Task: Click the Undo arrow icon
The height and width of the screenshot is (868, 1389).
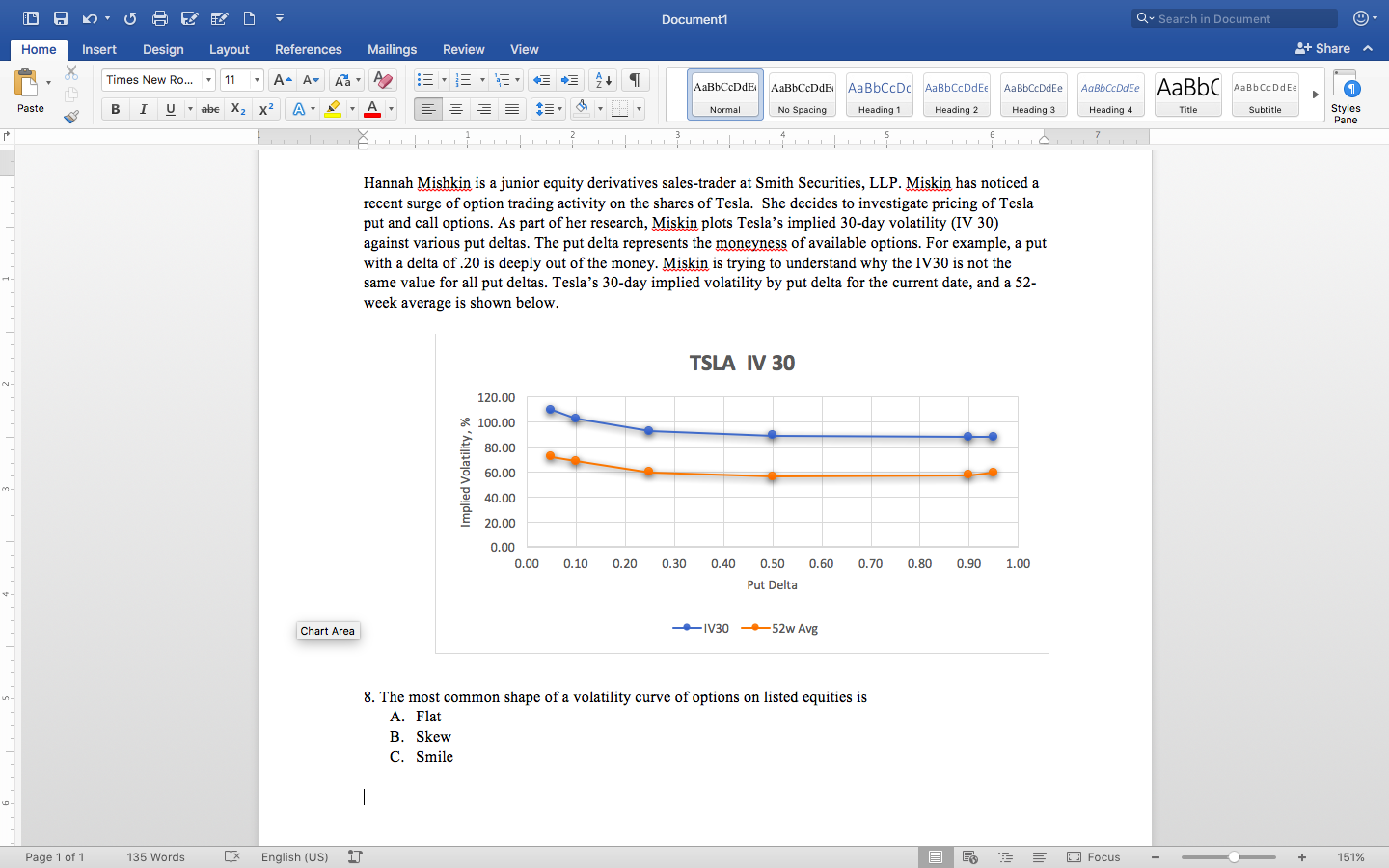Action: pyautogui.click(x=90, y=18)
